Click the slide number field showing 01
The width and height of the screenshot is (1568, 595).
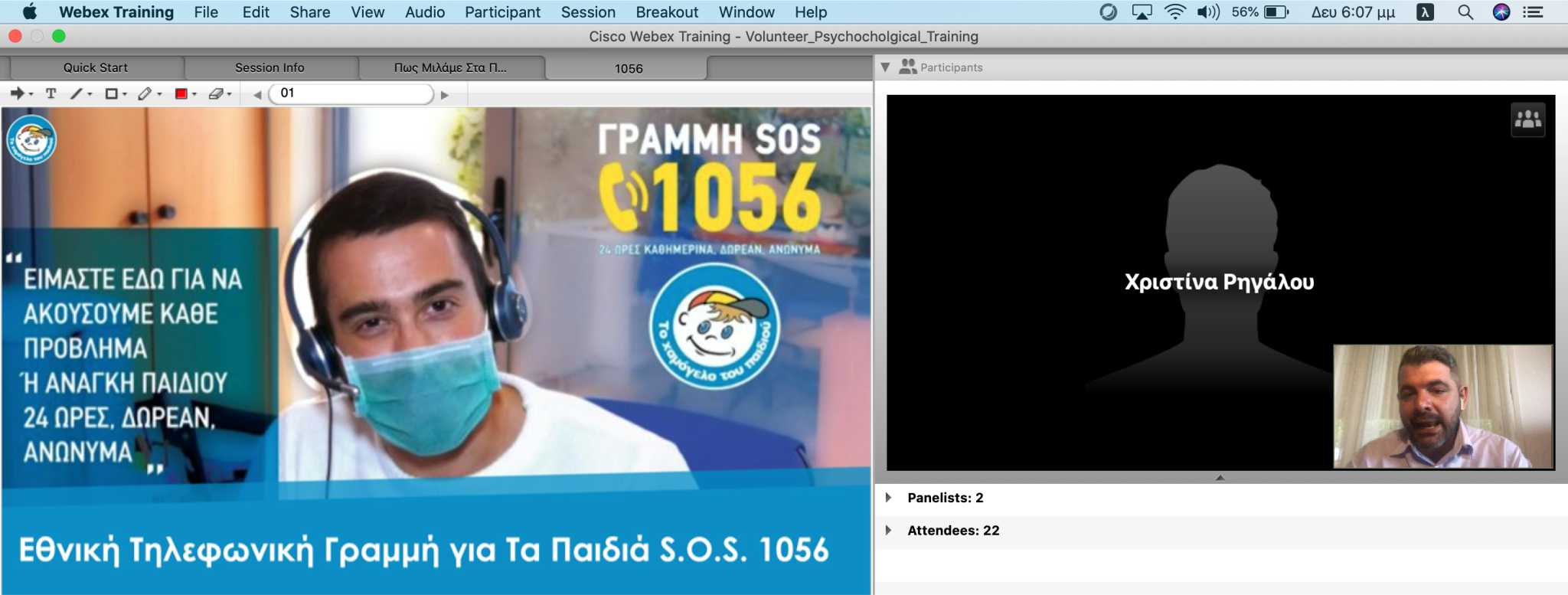click(x=351, y=93)
